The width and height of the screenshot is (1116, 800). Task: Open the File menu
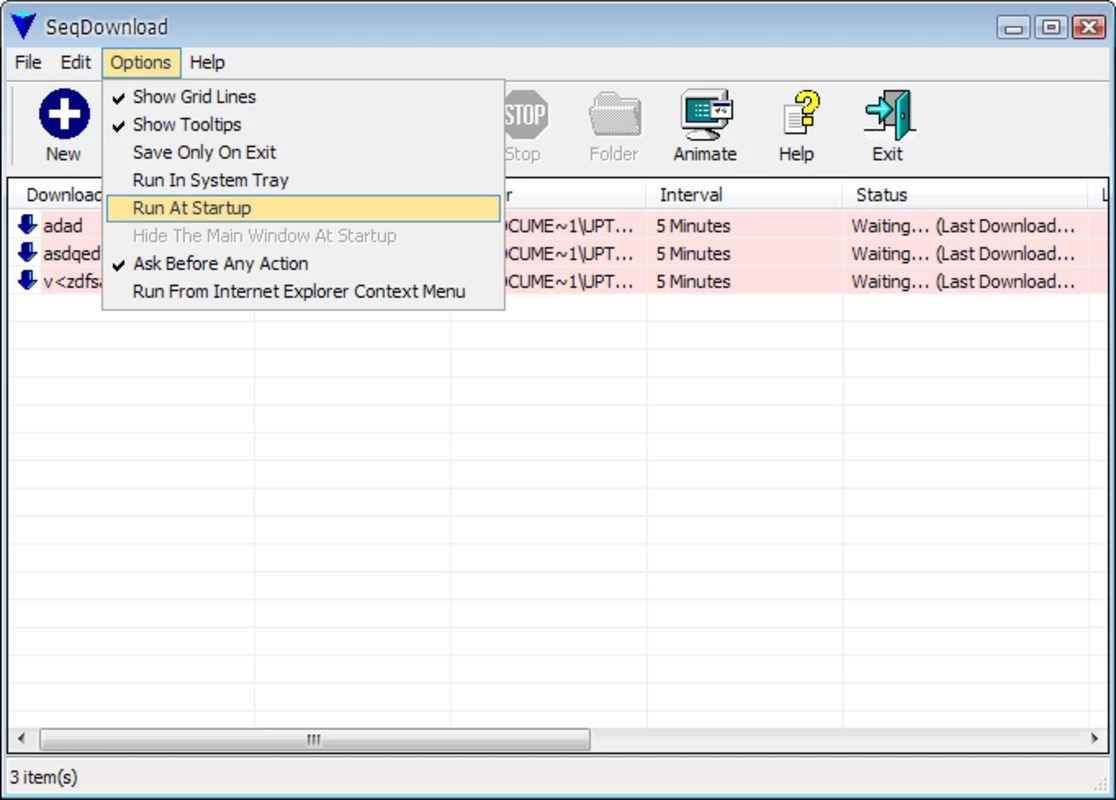coord(28,63)
